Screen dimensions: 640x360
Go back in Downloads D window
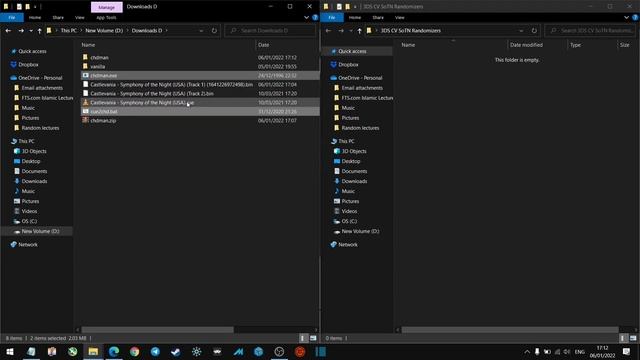click(8, 31)
